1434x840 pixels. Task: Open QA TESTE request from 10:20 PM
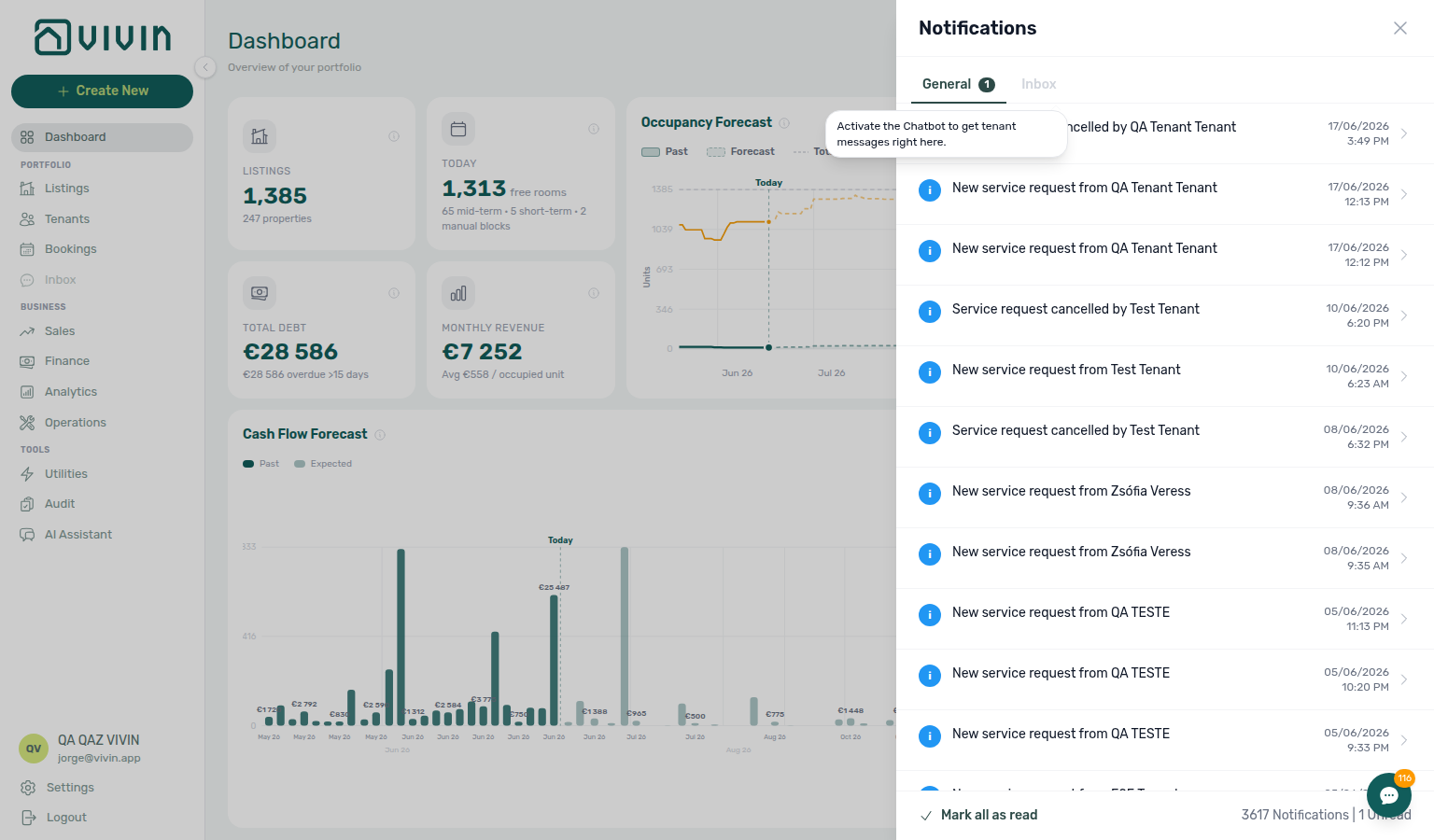1165,679
